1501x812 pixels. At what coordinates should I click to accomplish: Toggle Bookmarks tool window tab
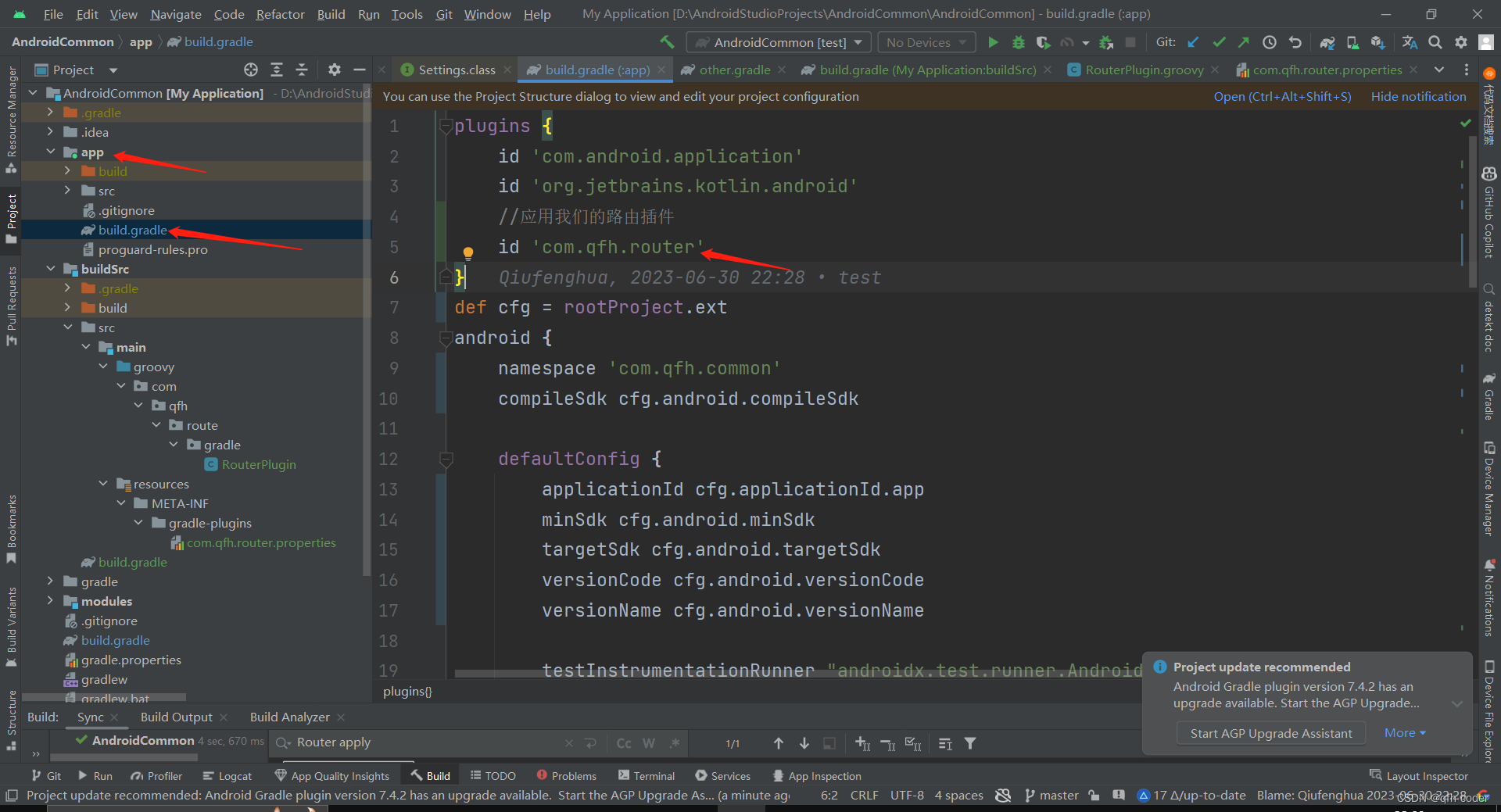click(11, 529)
